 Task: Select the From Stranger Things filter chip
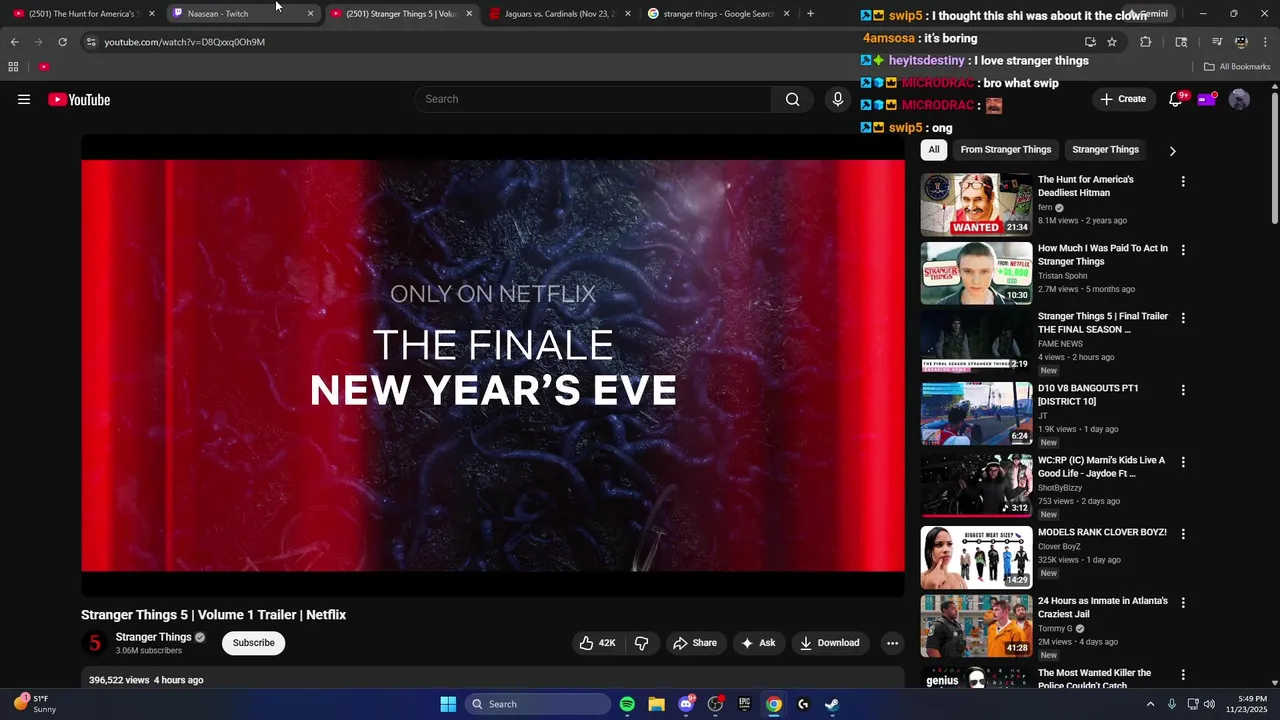point(1005,150)
